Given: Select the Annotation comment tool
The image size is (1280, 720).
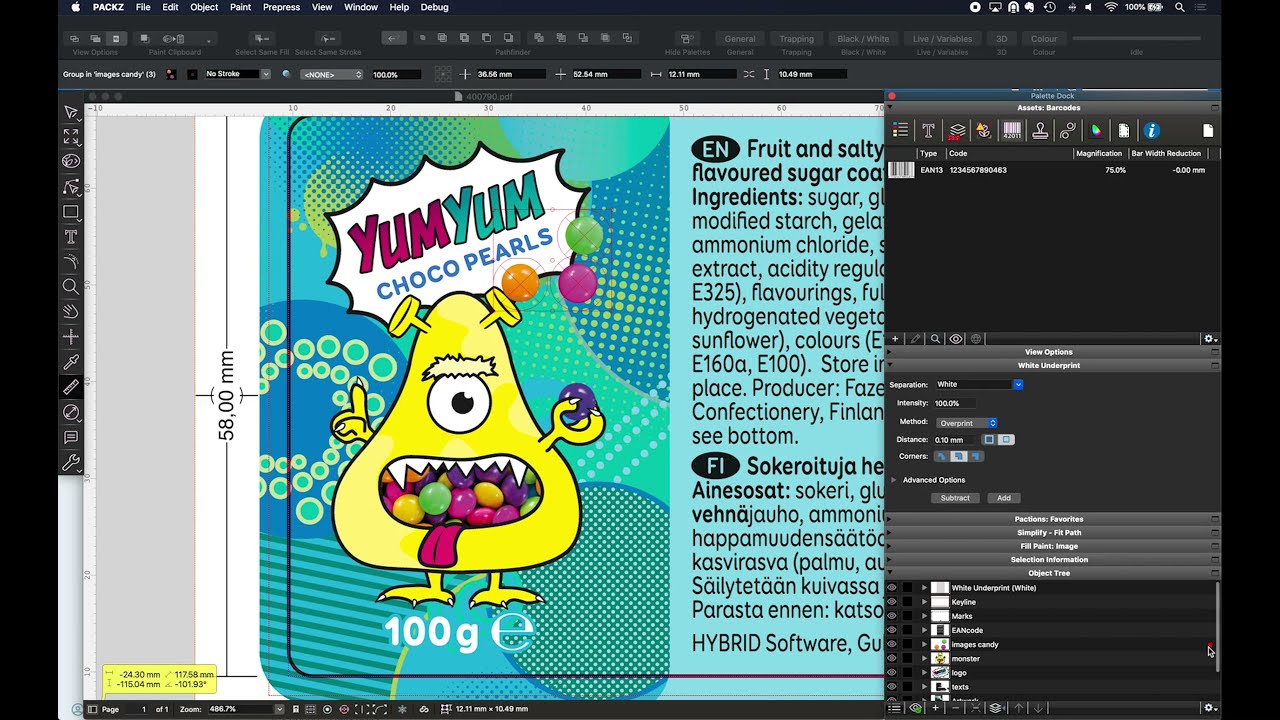Looking at the screenshot, I should click(71, 437).
